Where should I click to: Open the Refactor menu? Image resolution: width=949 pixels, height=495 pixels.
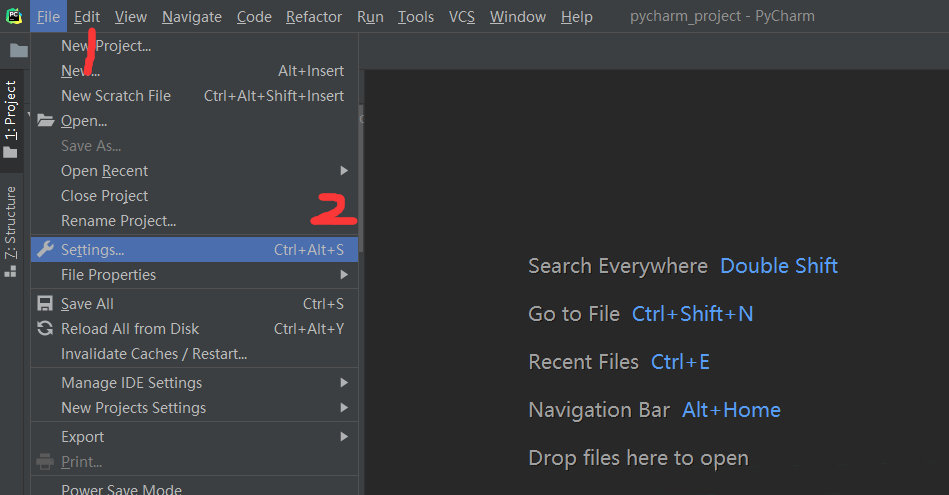[x=313, y=17]
